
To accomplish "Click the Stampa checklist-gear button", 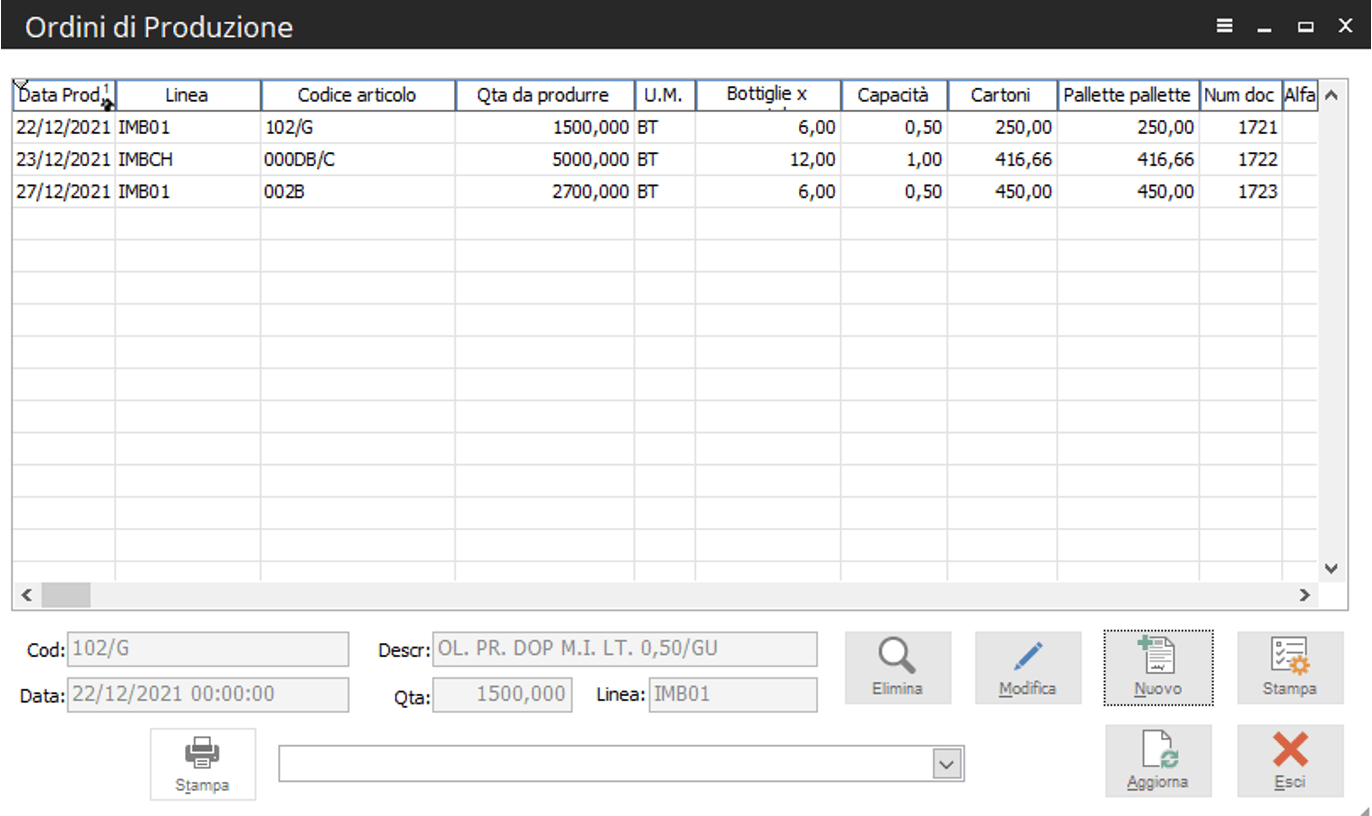I will tap(1290, 668).
